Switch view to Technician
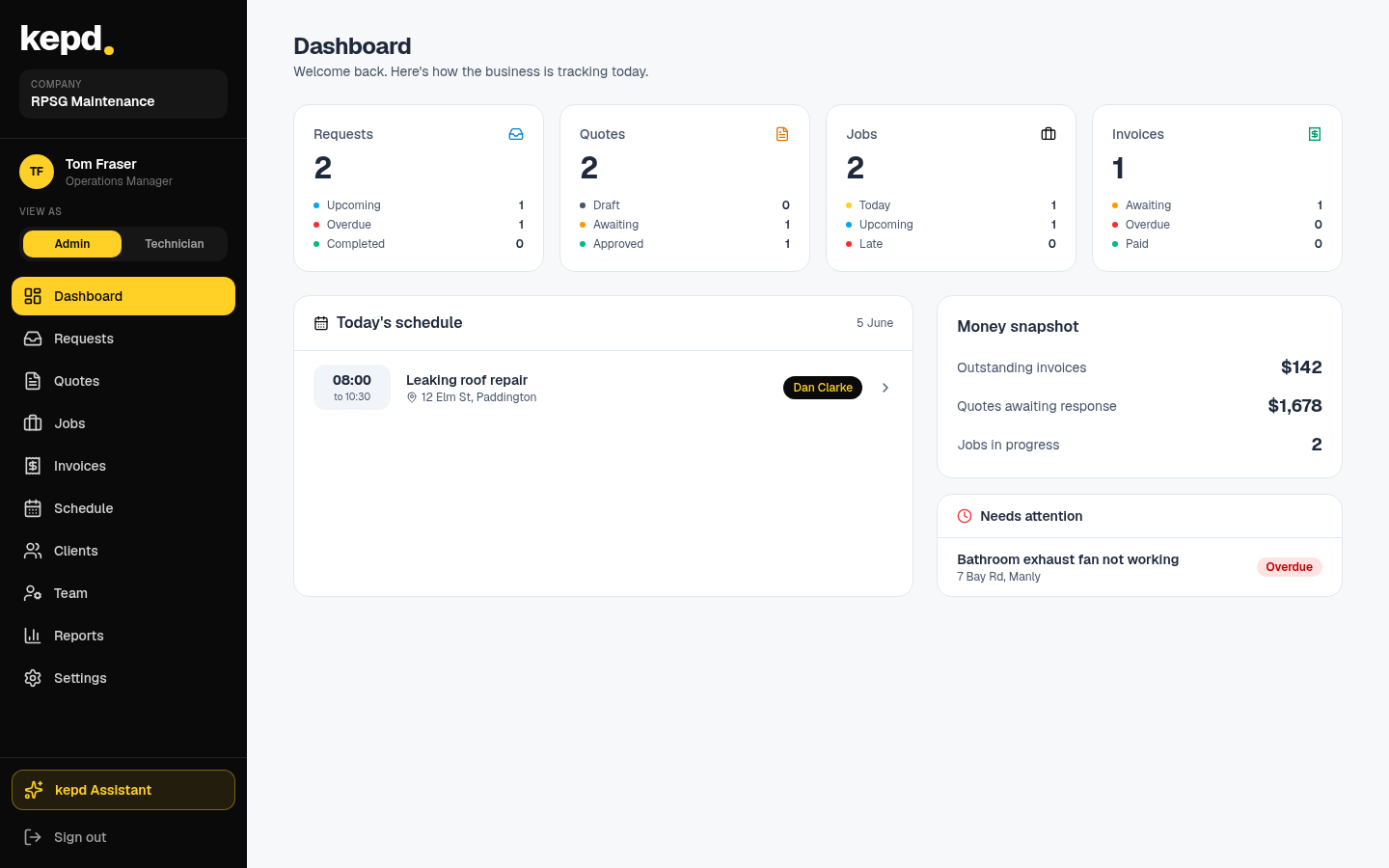The width and height of the screenshot is (1389, 868). point(175,244)
